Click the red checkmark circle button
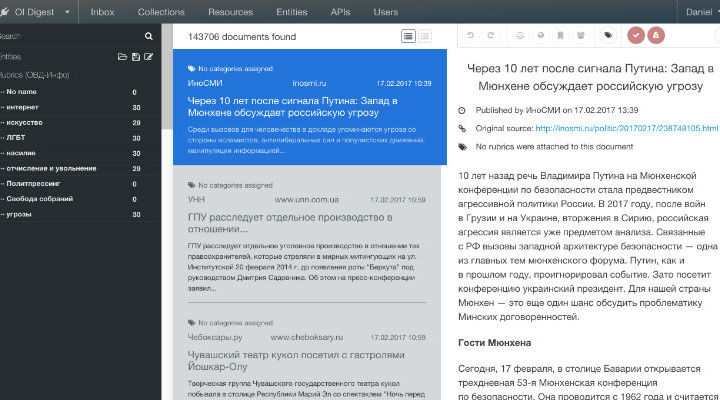This screenshot has width=720, height=400. (x=635, y=35)
